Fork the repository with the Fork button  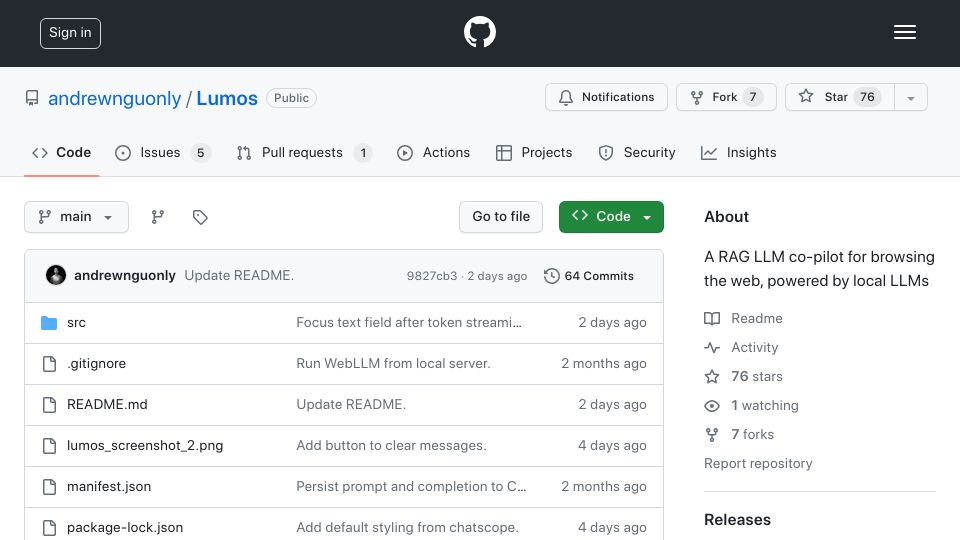[x=726, y=97]
